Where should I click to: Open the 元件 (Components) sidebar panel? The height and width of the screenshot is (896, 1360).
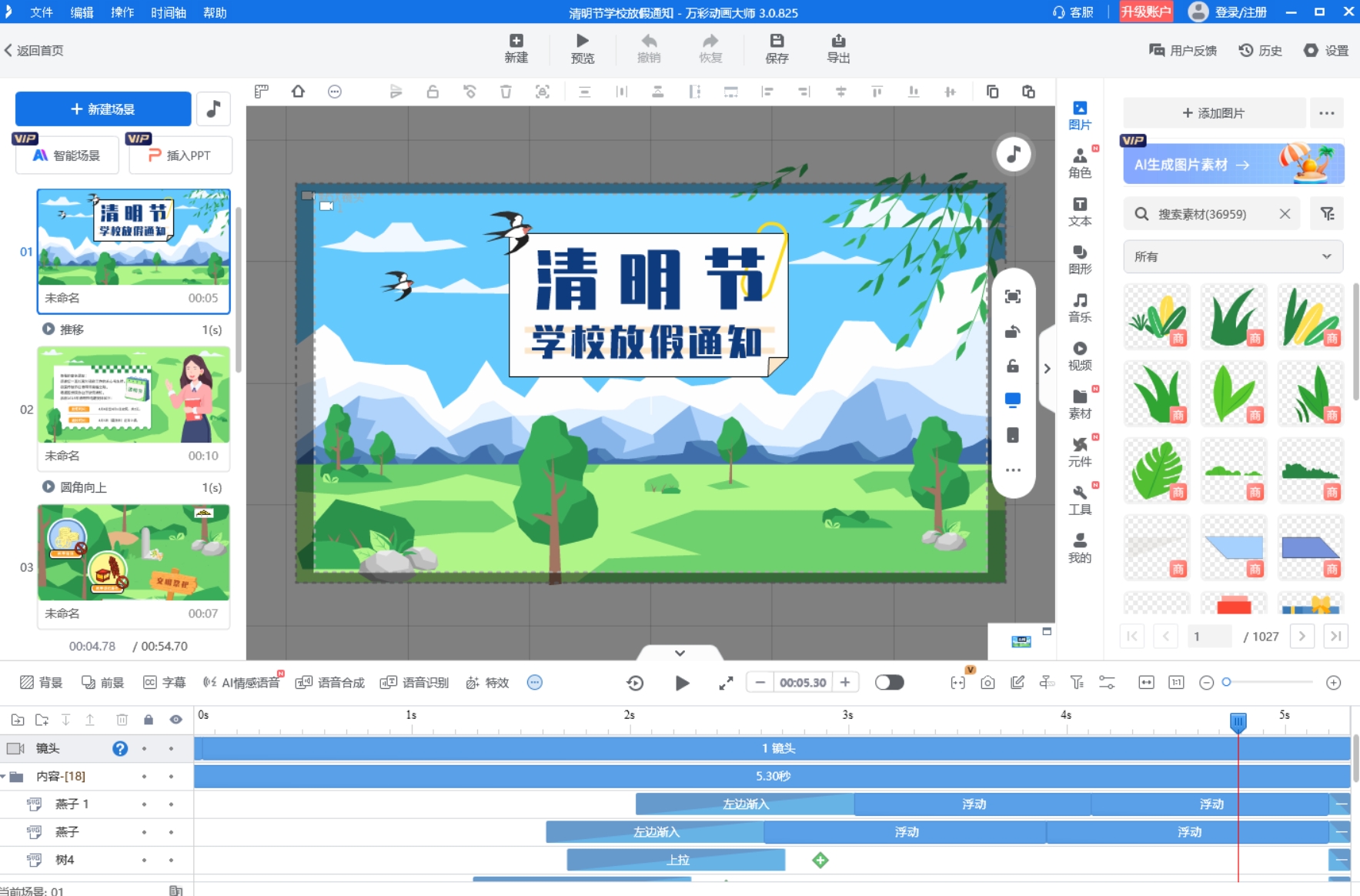1079,452
